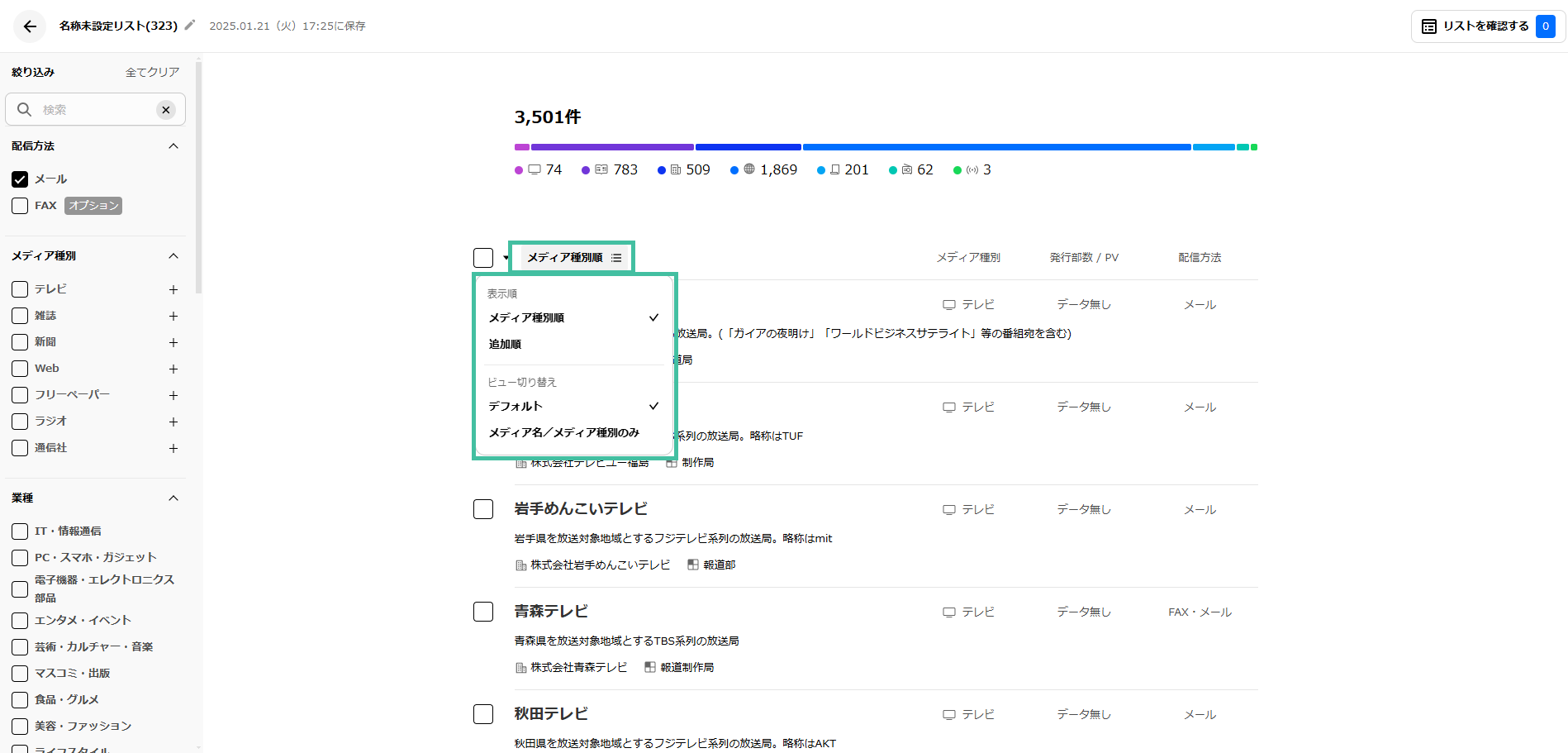This screenshot has height=753, width=1568.
Task: Click 全てクリア to reset filters
Action: coord(152,73)
